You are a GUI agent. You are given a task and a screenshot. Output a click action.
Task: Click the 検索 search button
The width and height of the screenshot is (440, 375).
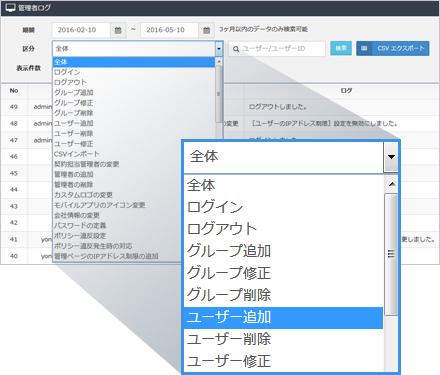[x=341, y=48]
